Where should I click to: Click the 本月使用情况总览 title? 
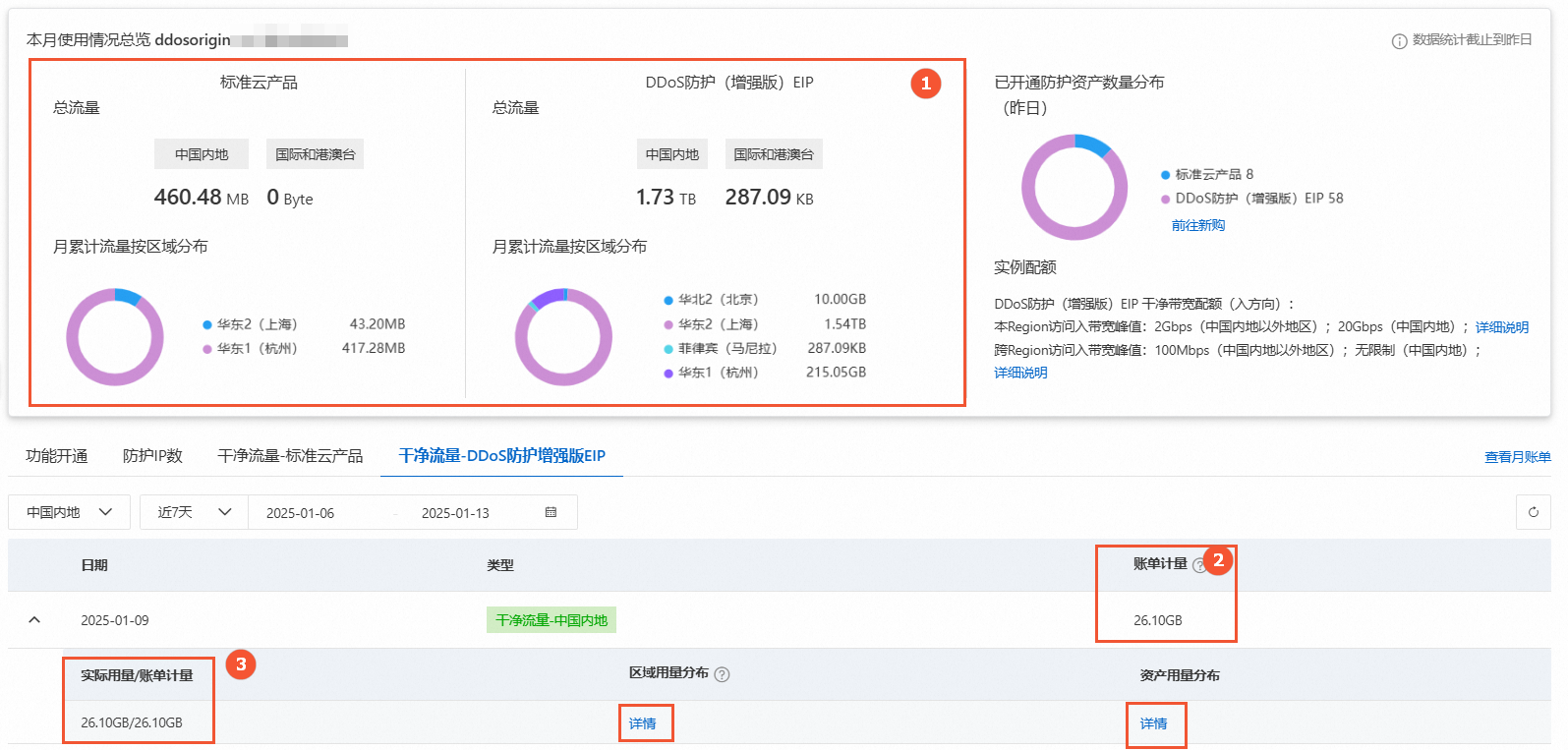click(x=88, y=40)
